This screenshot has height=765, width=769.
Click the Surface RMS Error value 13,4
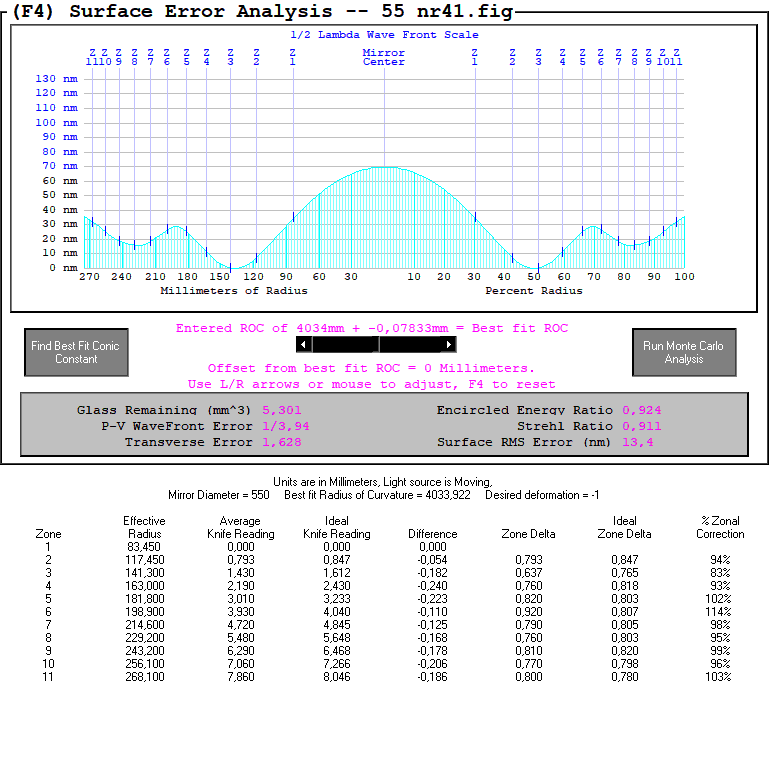(638, 442)
